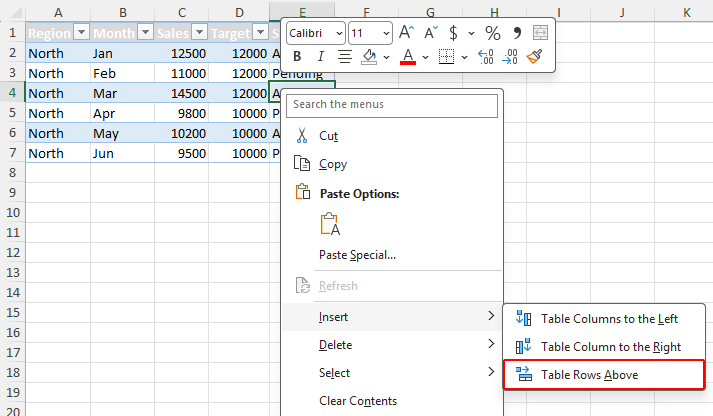Expand the Delete submenu
Screen dimensions: 713x416
point(392,345)
